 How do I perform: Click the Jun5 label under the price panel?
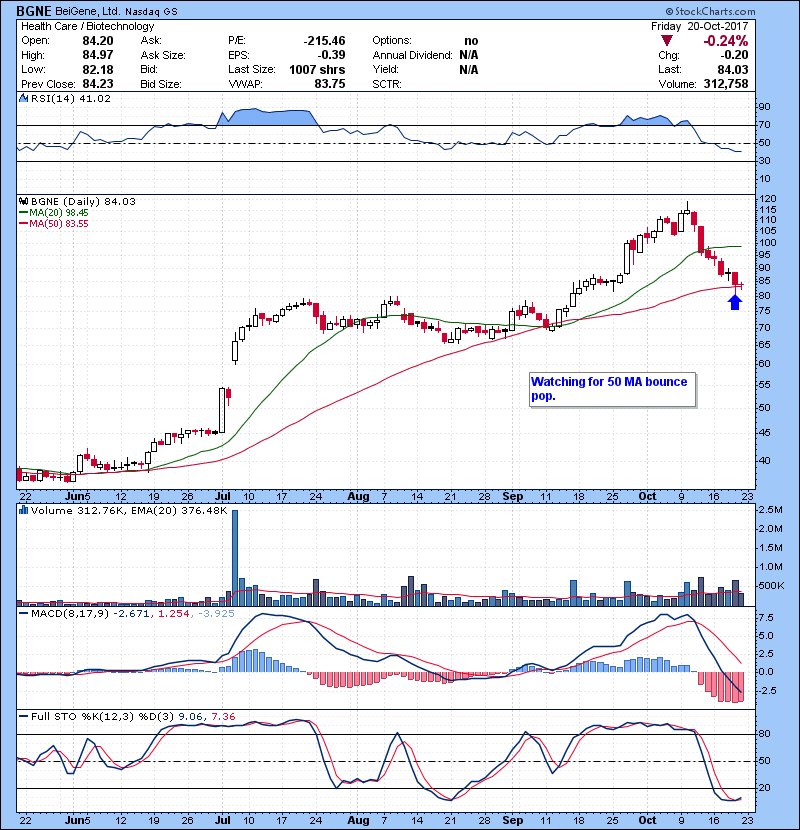[x=77, y=496]
